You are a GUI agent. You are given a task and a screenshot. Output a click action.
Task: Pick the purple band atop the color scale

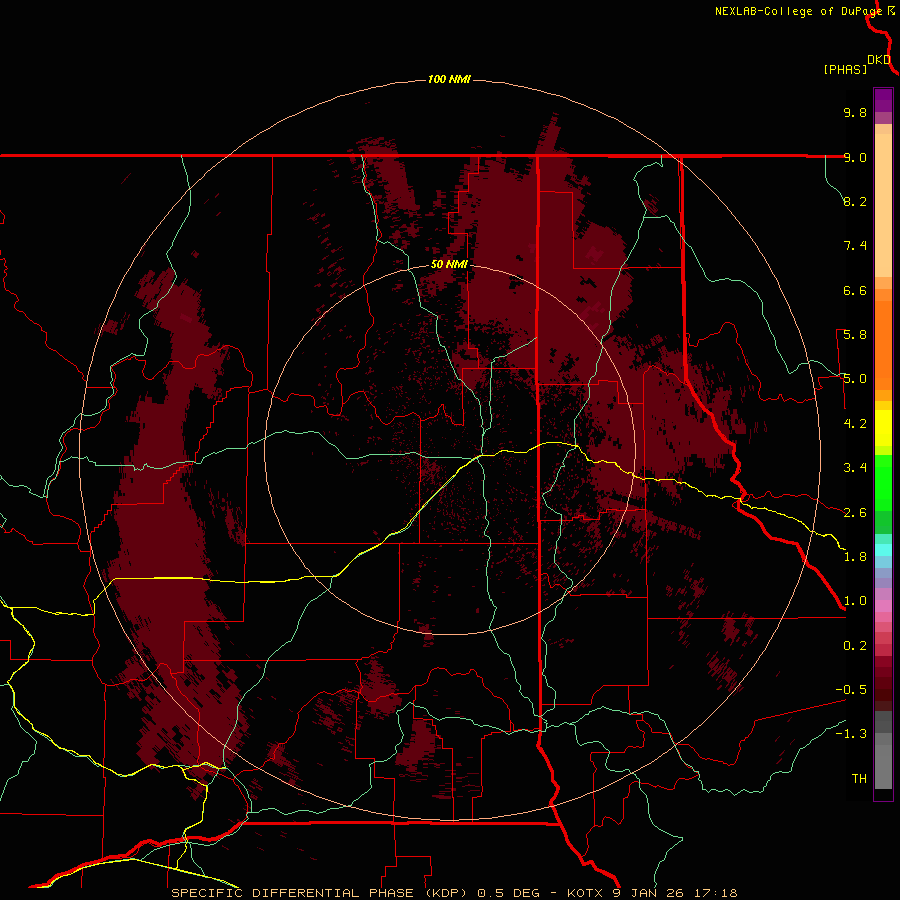tap(883, 100)
